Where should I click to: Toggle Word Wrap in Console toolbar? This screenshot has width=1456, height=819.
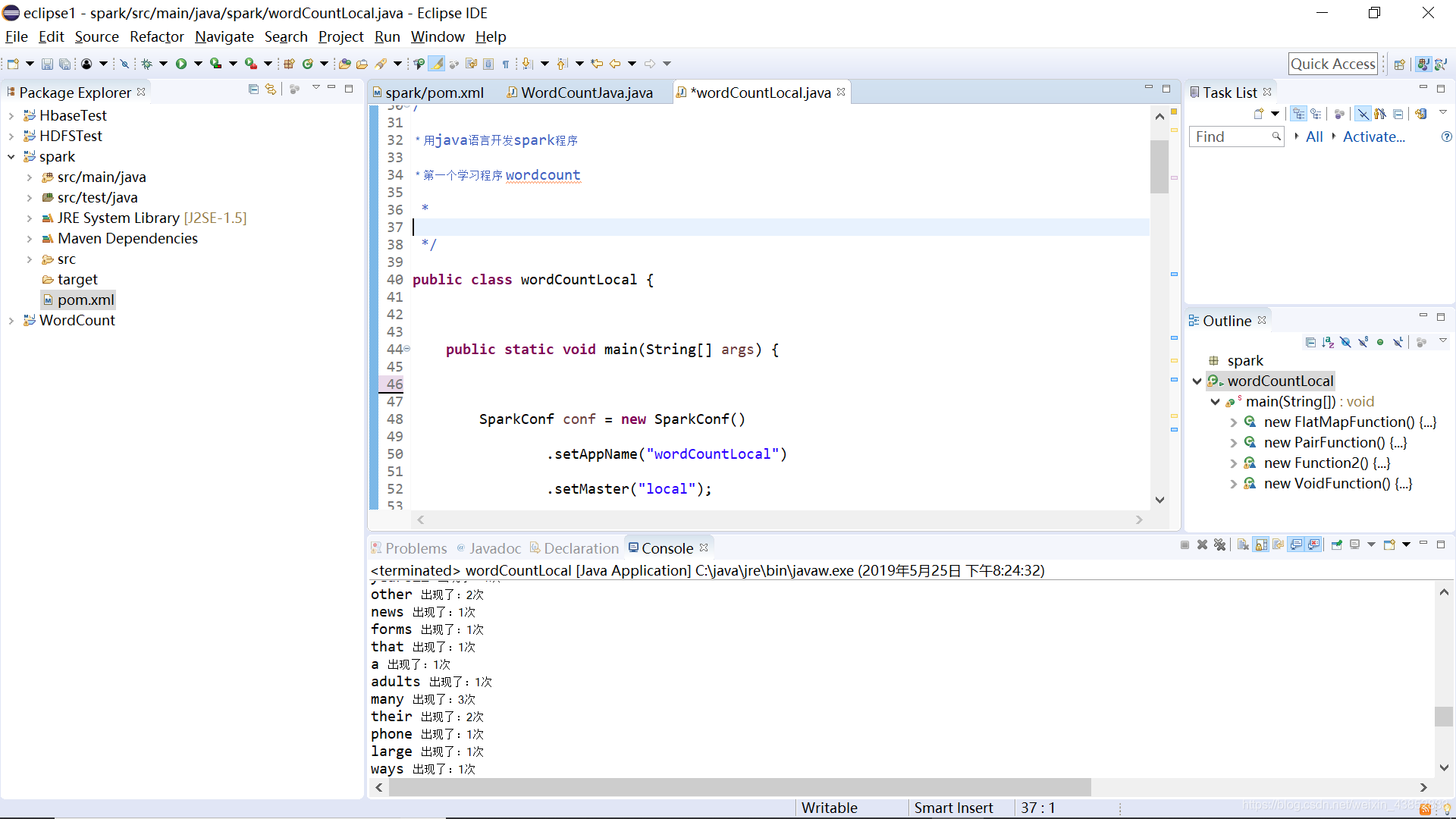(1279, 544)
